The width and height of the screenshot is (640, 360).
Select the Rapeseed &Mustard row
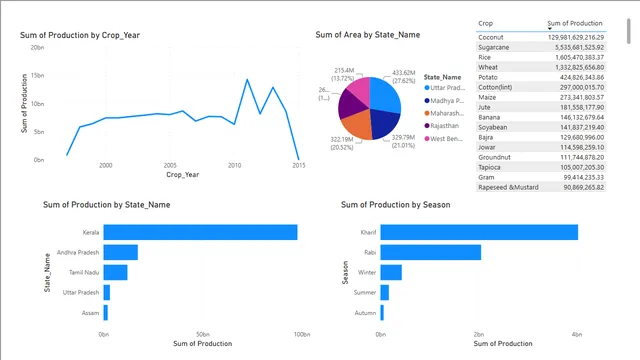[x=541, y=187]
